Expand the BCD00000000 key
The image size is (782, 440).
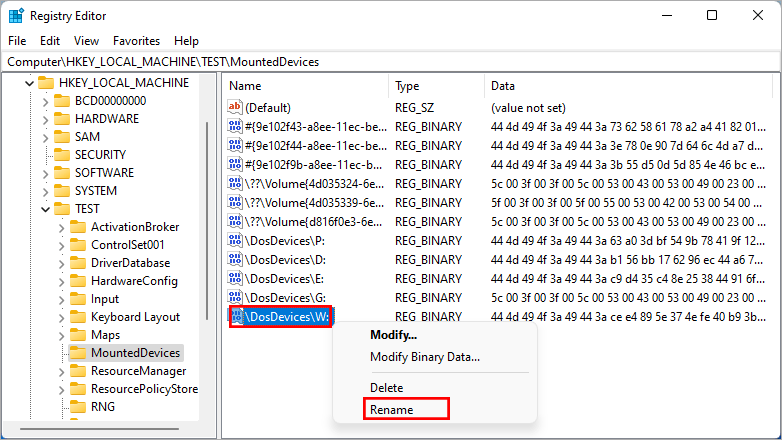[45, 102]
